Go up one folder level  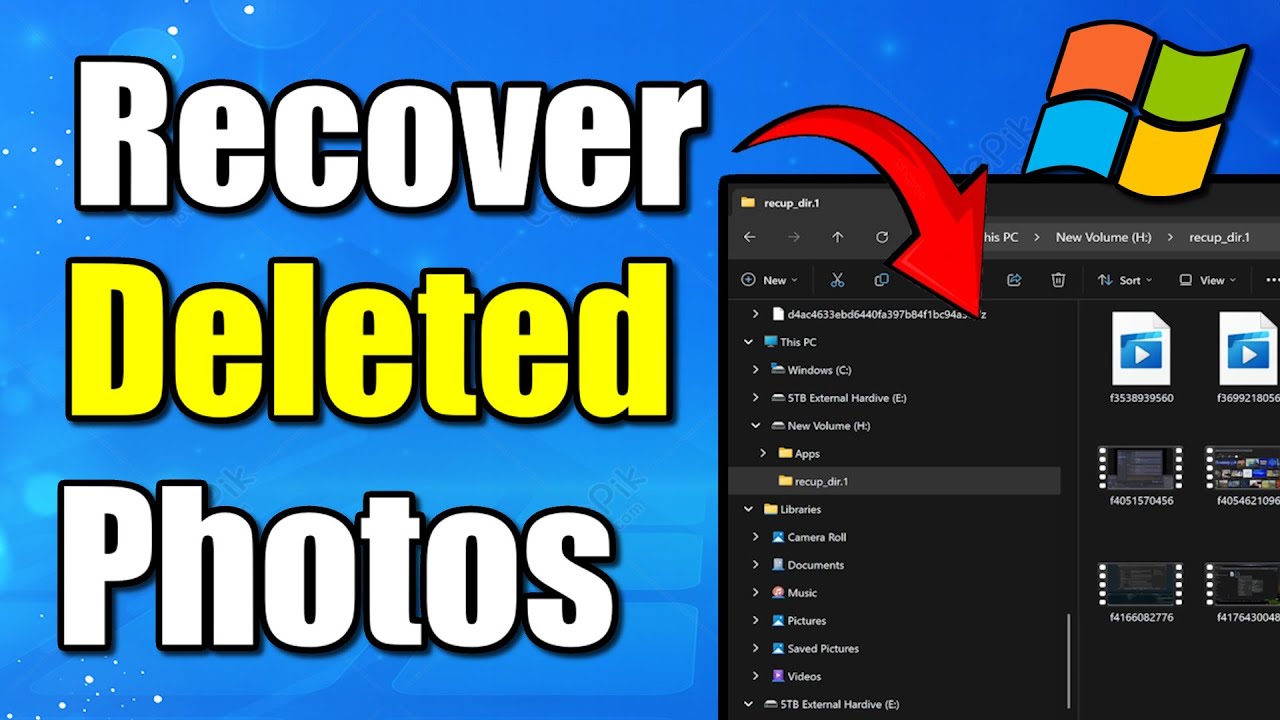838,237
